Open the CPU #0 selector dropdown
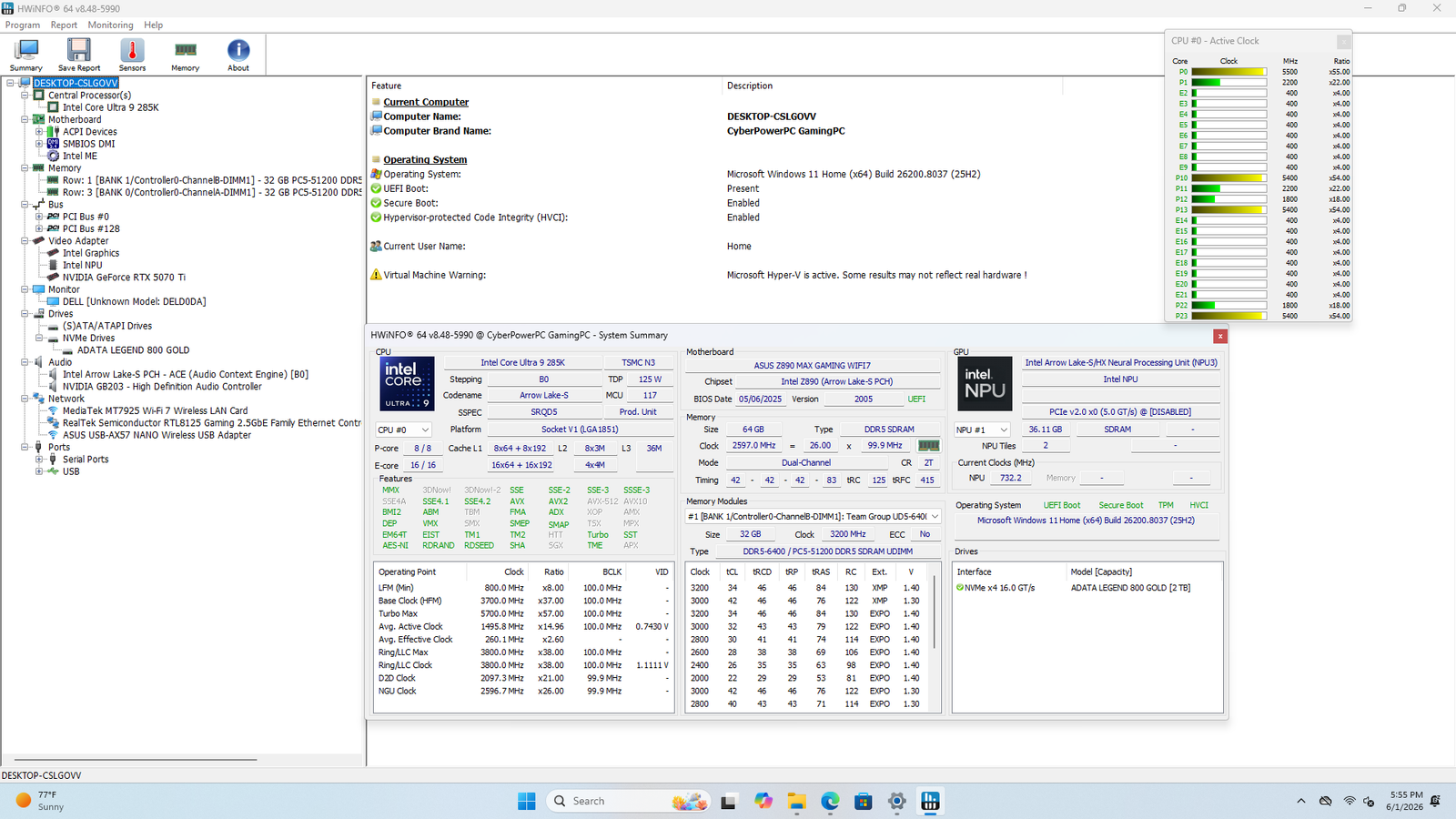This screenshot has height=819, width=1456. click(403, 430)
